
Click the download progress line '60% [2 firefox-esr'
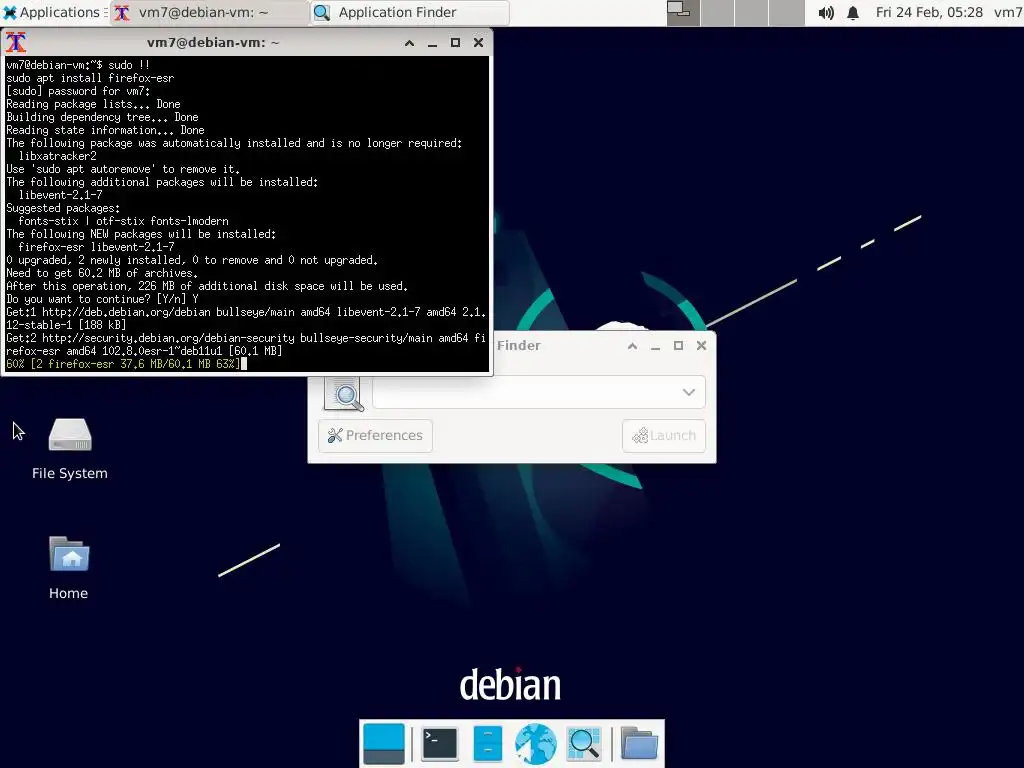point(123,364)
